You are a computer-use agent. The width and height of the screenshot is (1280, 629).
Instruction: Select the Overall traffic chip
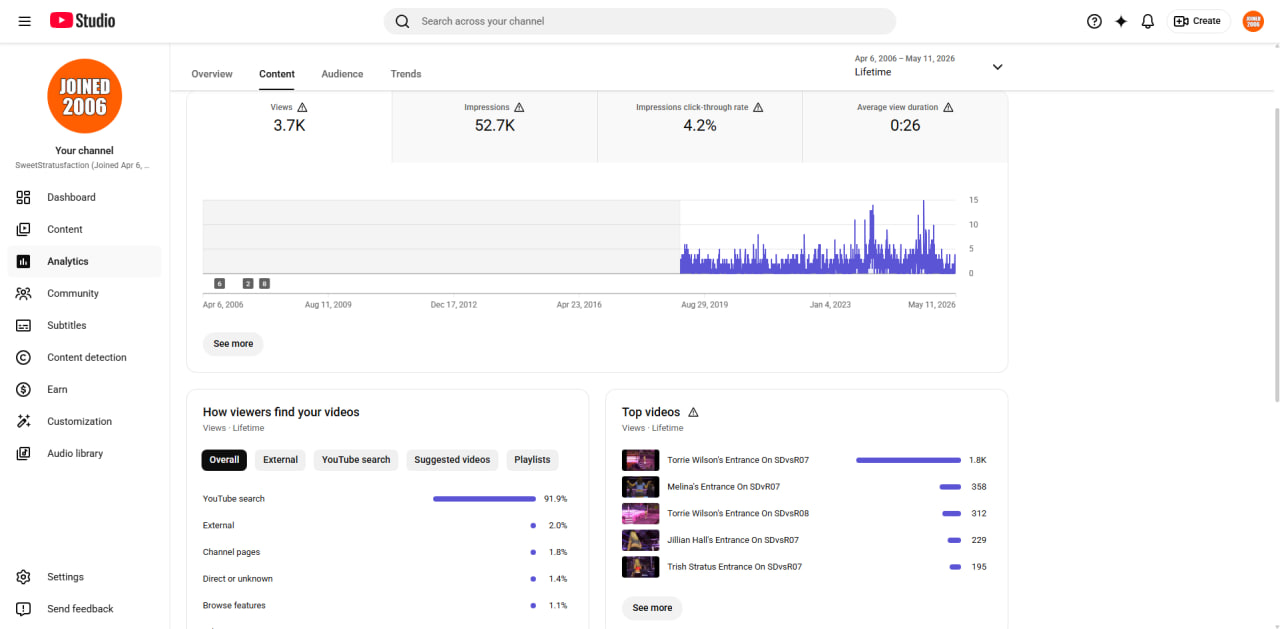click(x=224, y=460)
